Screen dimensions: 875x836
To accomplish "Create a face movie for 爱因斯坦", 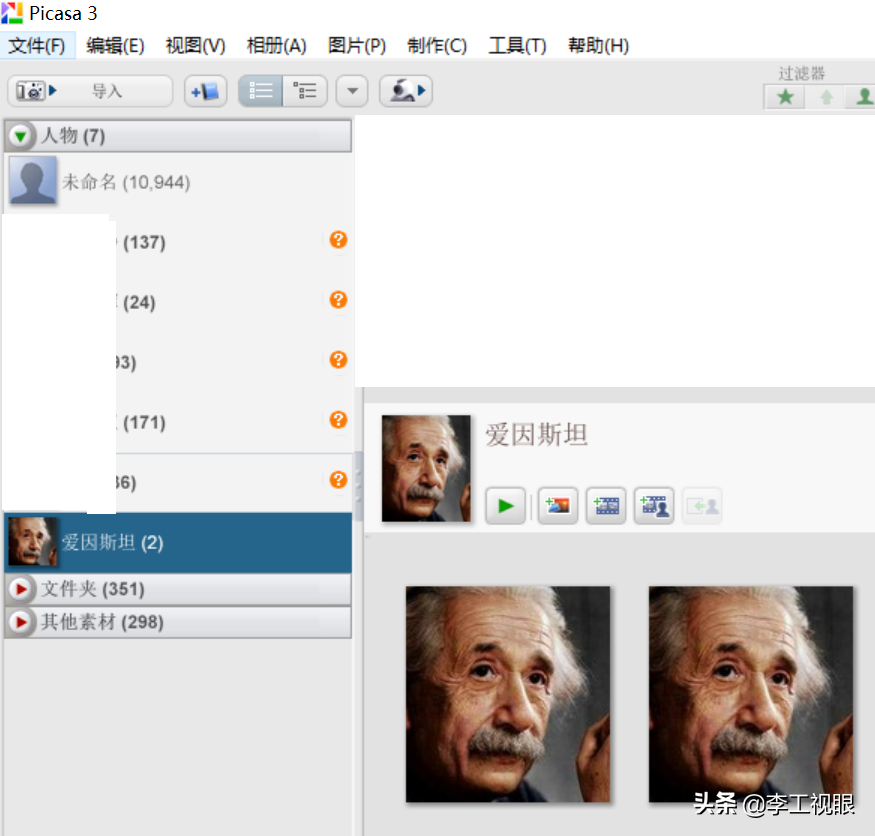I will click(654, 506).
